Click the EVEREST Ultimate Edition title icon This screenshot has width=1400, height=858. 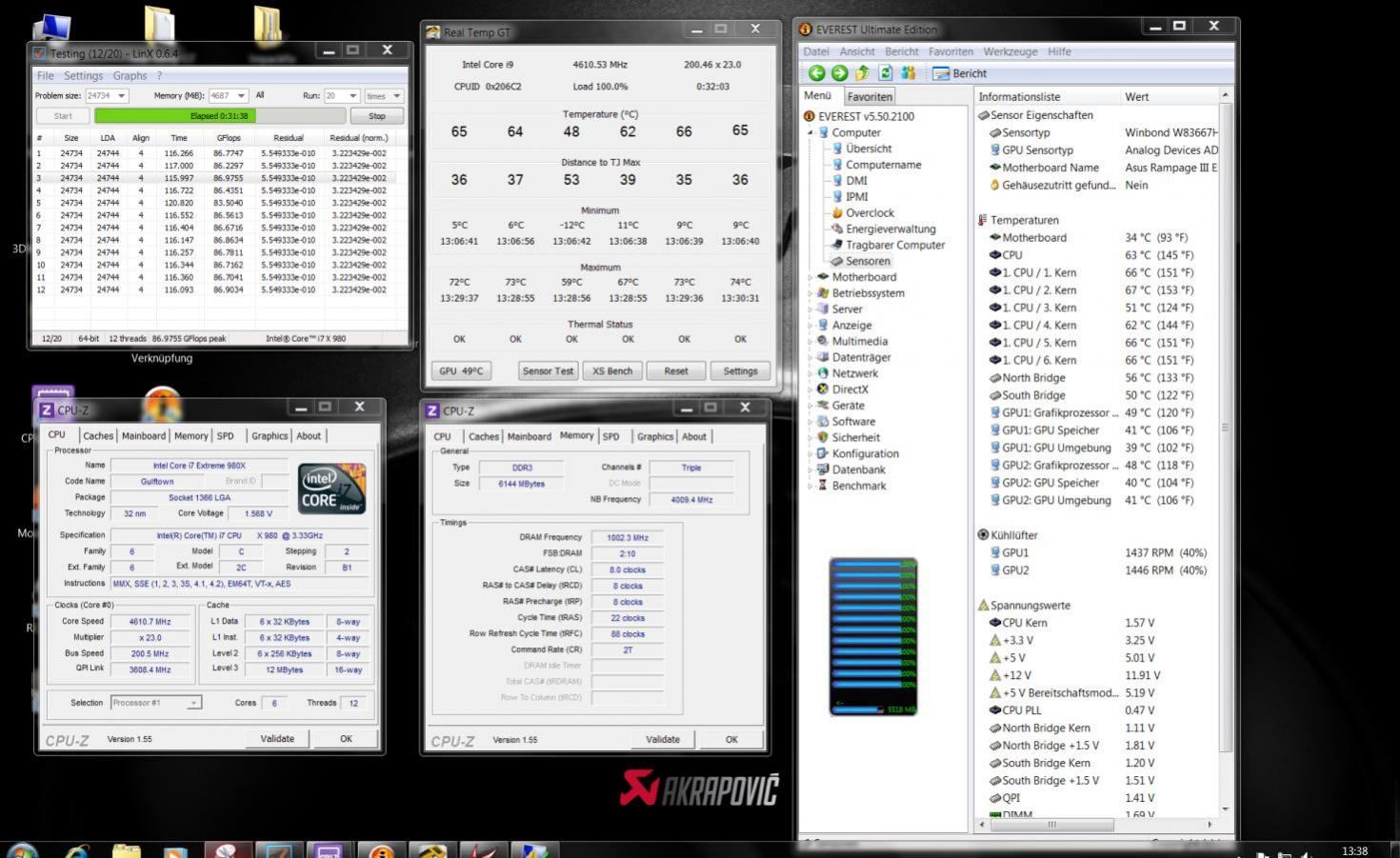806,30
